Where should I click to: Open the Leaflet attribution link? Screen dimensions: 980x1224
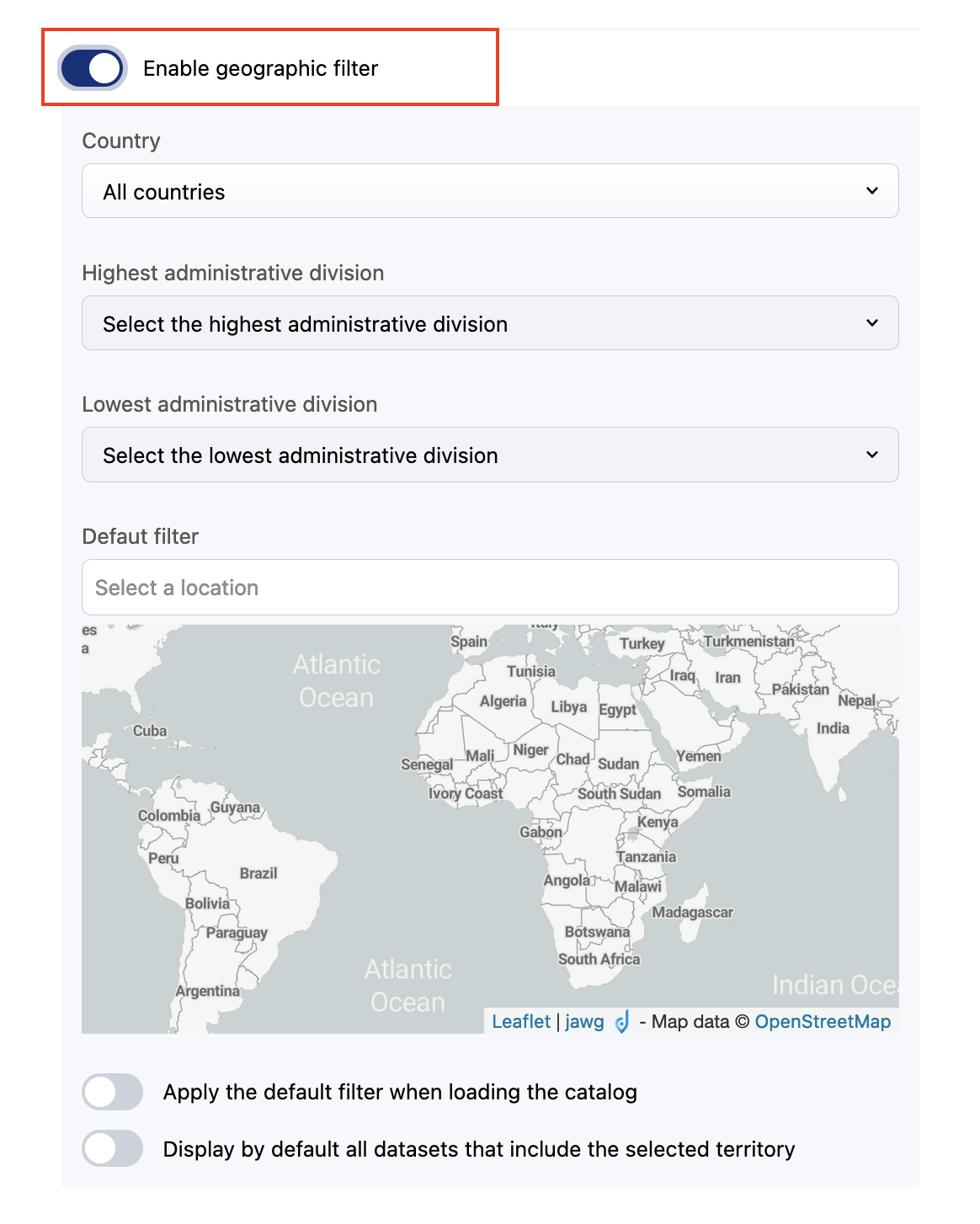[x=520, y=1022]
